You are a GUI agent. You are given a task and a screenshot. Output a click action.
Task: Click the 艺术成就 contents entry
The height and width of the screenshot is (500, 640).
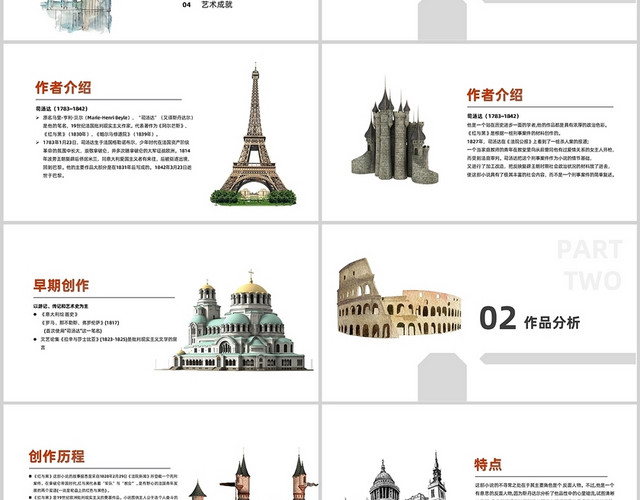(x=217, y=5)
